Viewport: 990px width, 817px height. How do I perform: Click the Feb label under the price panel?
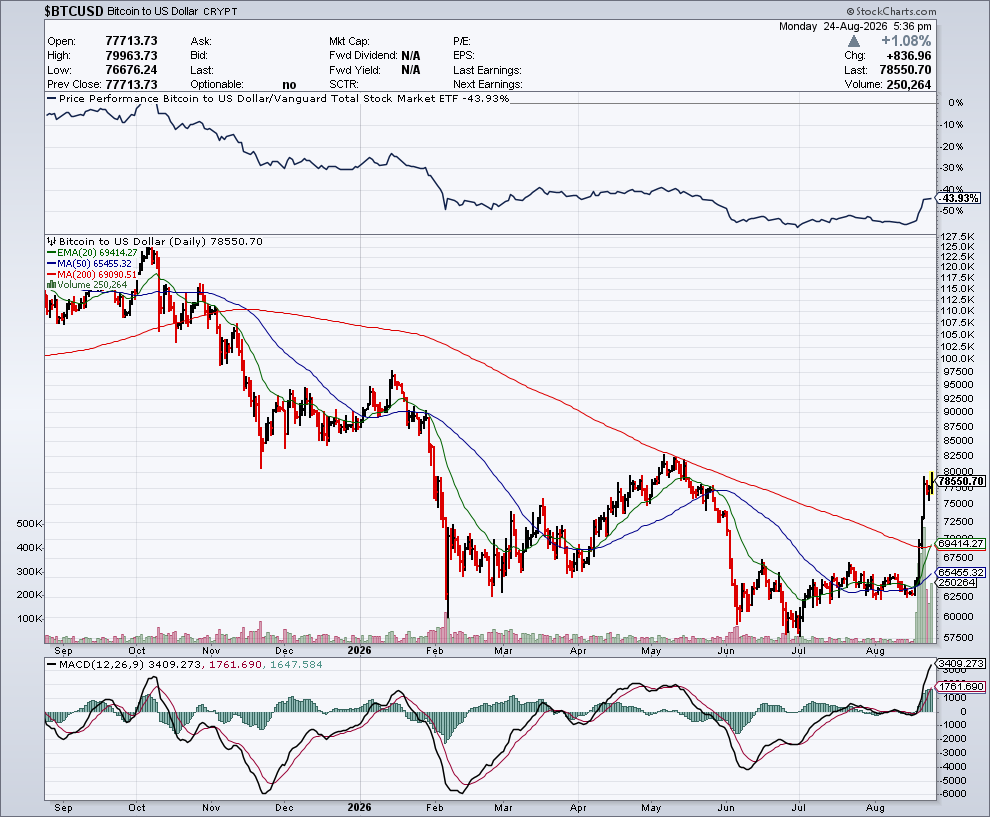click(x=435, y=650)
